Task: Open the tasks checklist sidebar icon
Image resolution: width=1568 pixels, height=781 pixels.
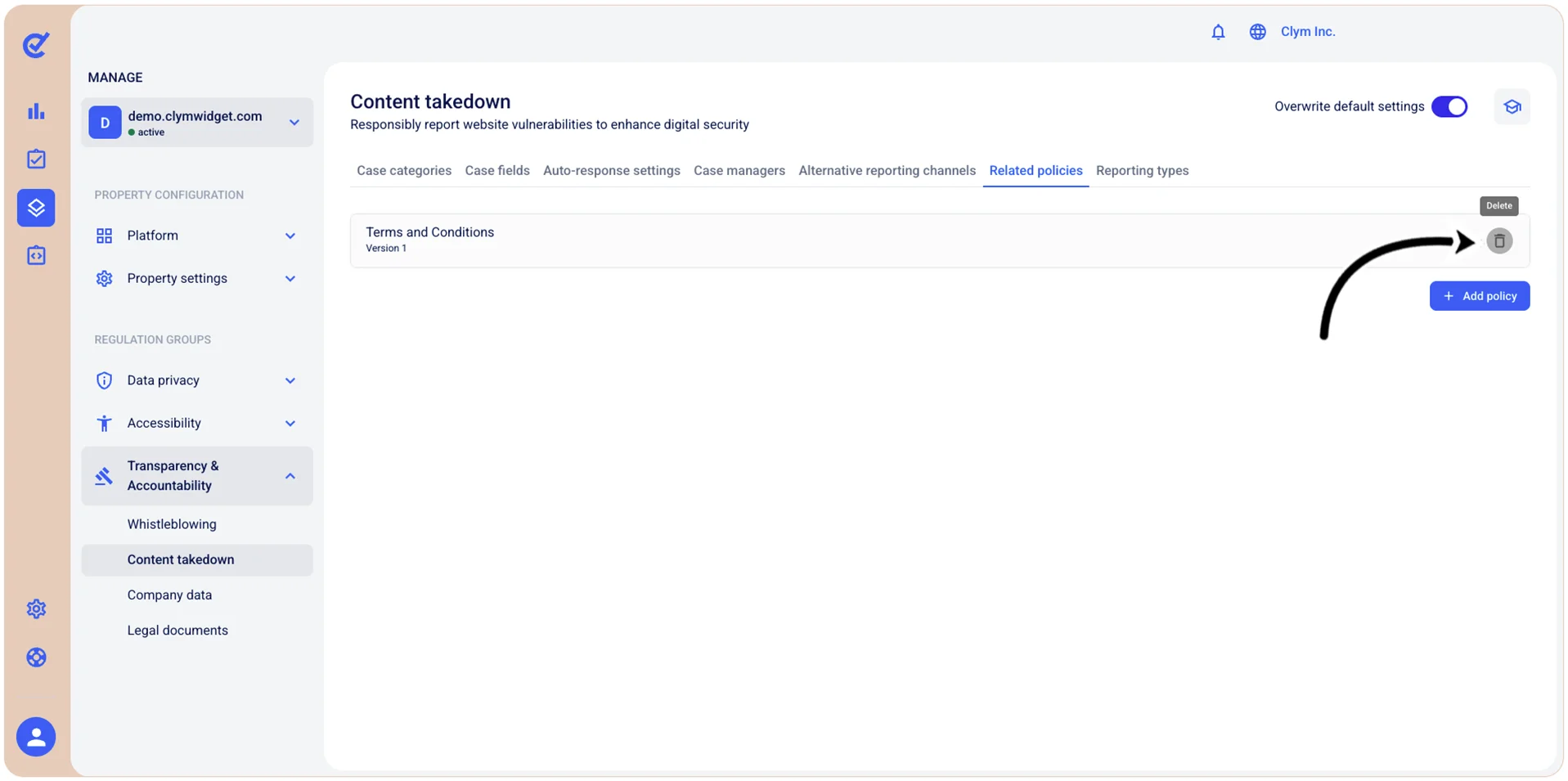Action: click(36, 159)
